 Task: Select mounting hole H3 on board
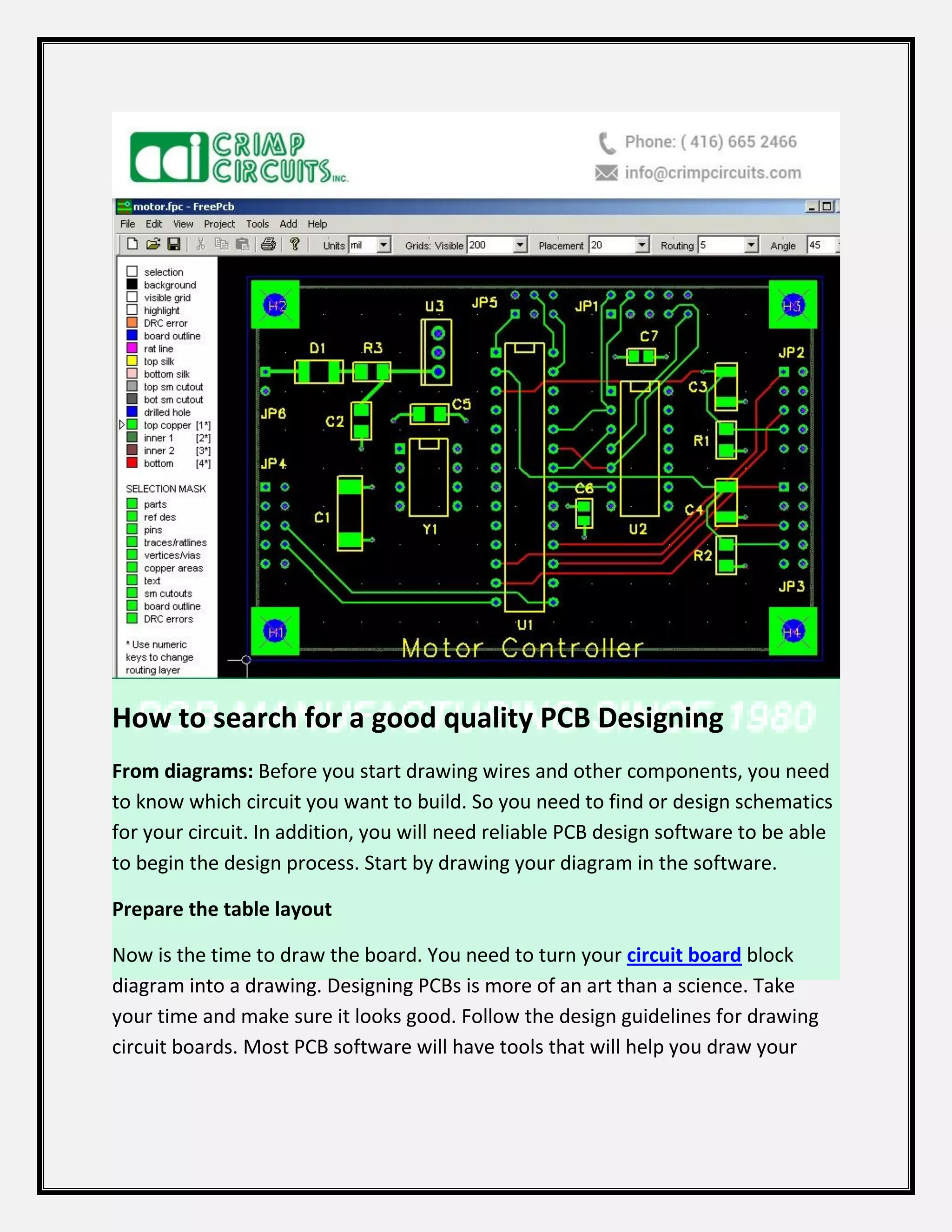click(793, 305)
